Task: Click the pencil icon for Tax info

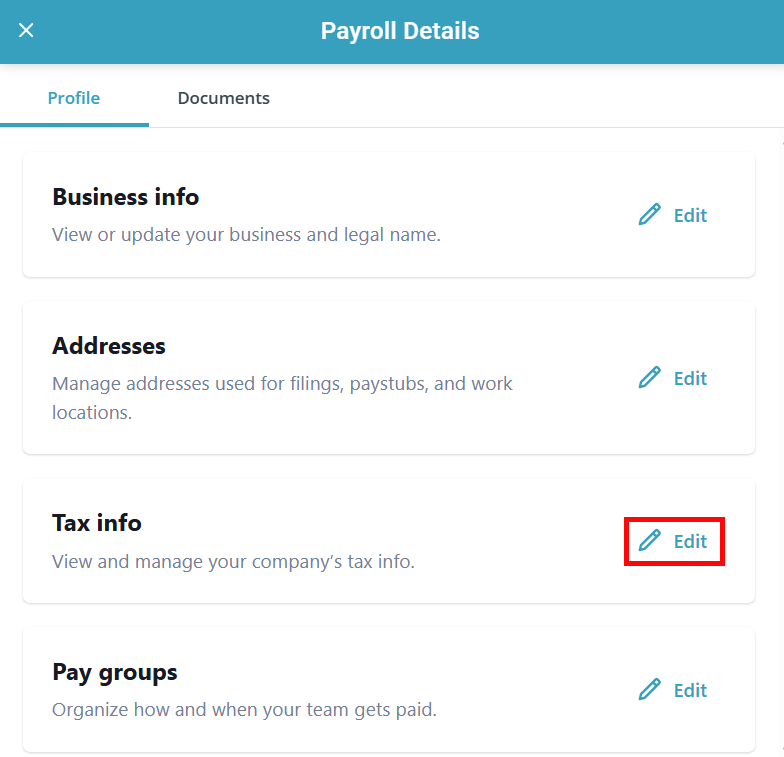Action: pyautogui.click(x=650, y=541)
